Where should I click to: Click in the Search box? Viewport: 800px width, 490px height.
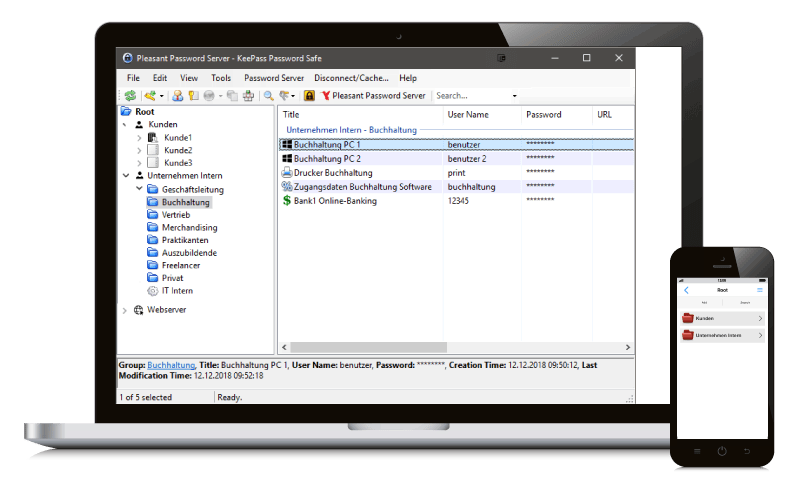472,95
